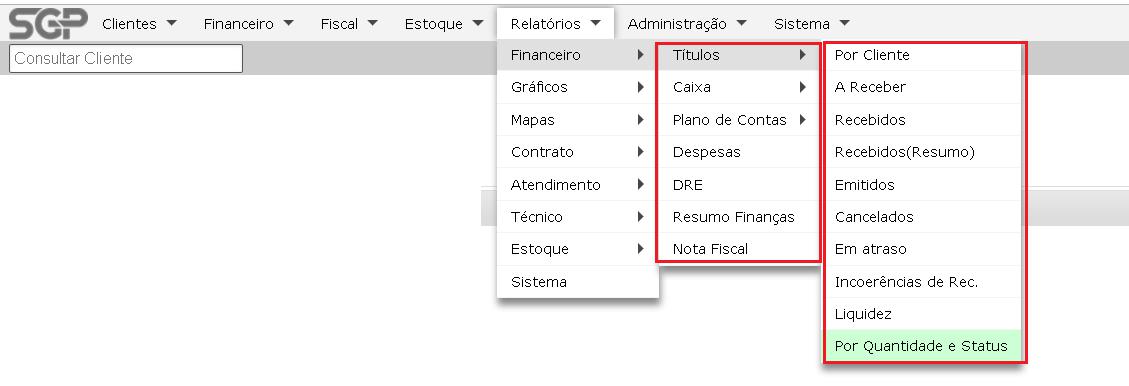Expand the Gráficos submenu arrow
The height and width of the screenshot is (386, 1129).
click(640, 87)
